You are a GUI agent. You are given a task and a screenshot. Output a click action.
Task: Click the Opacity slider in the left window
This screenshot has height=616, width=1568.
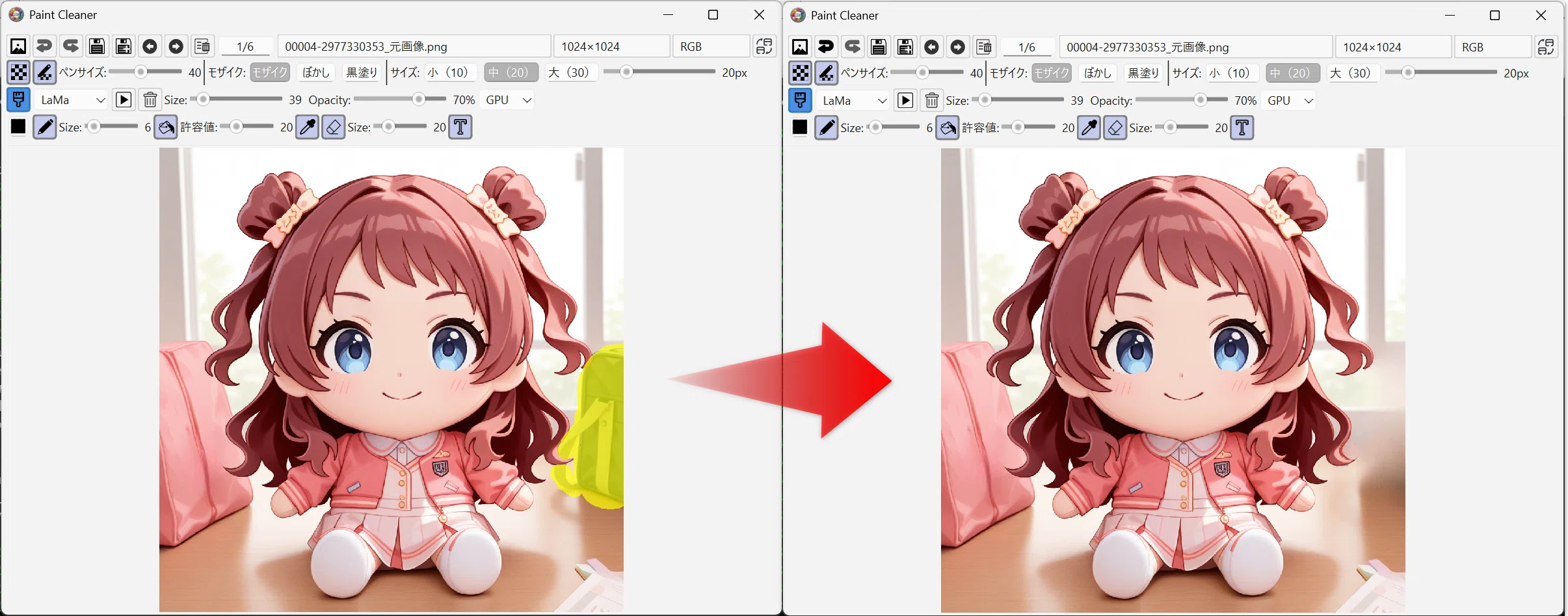tap(400, 100)
